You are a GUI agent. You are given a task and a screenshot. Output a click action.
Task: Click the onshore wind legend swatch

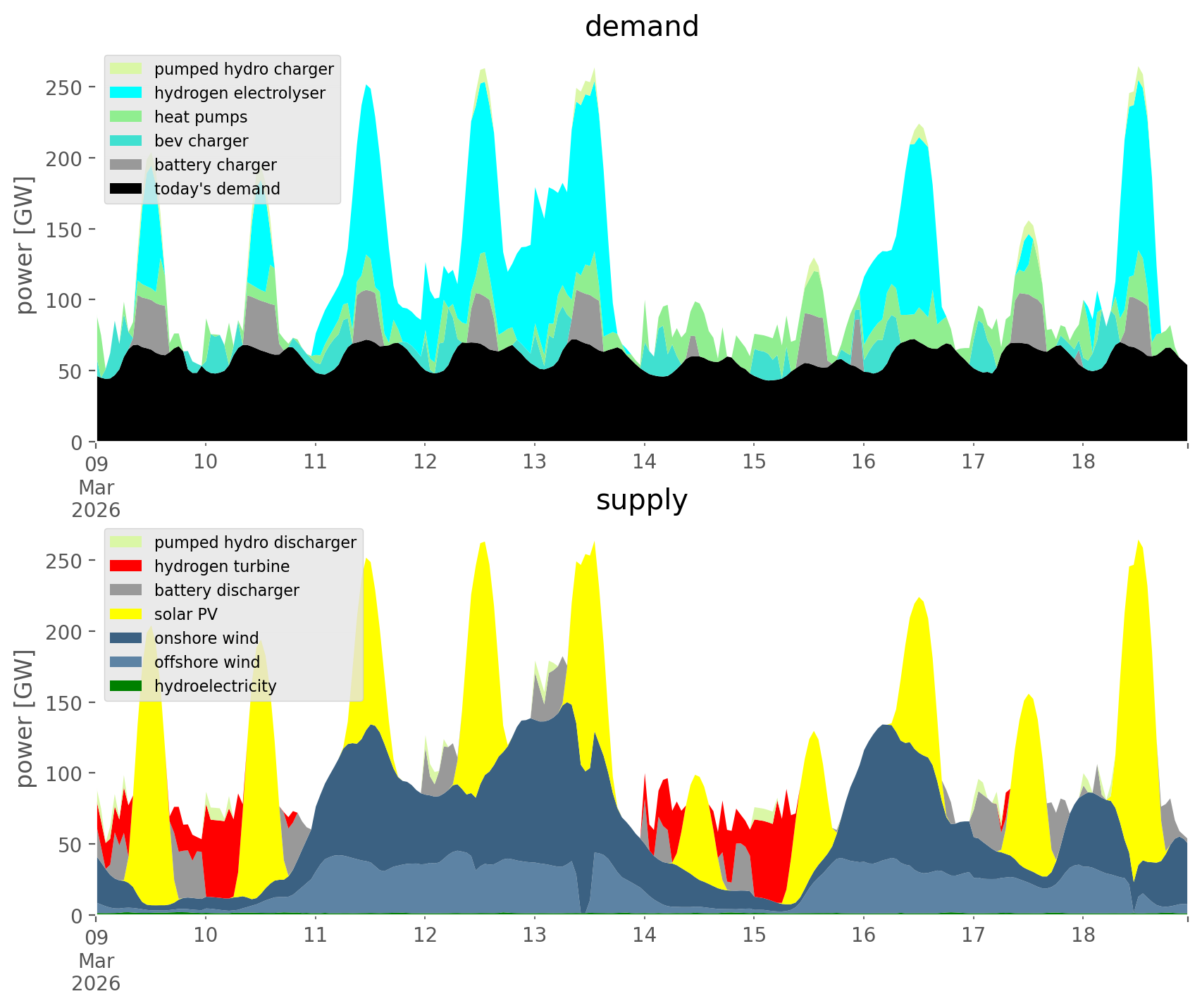tap(126, 638)
